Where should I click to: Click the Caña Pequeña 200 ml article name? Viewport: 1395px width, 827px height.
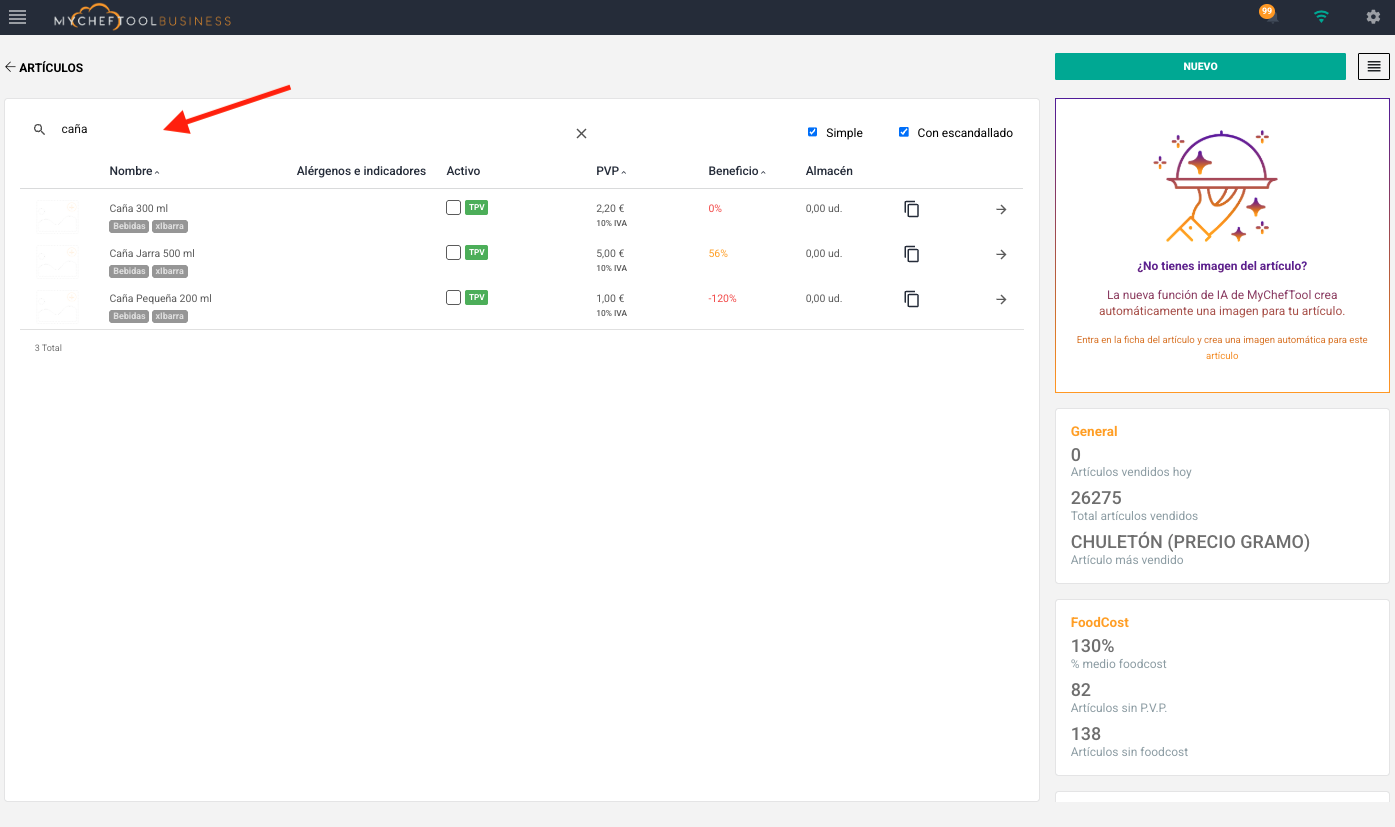pos(160,298)
